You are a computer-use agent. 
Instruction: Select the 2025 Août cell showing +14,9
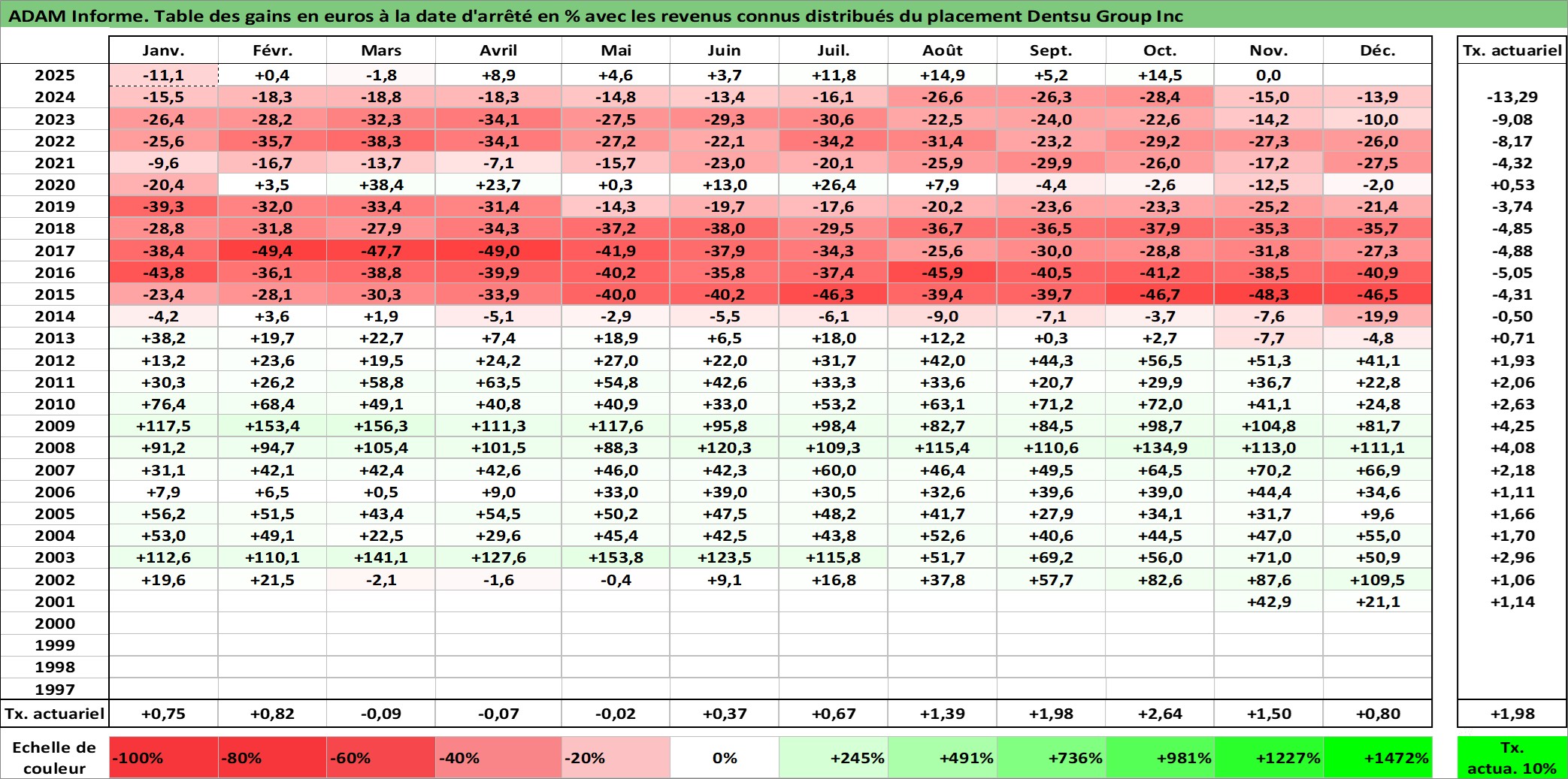943,75
